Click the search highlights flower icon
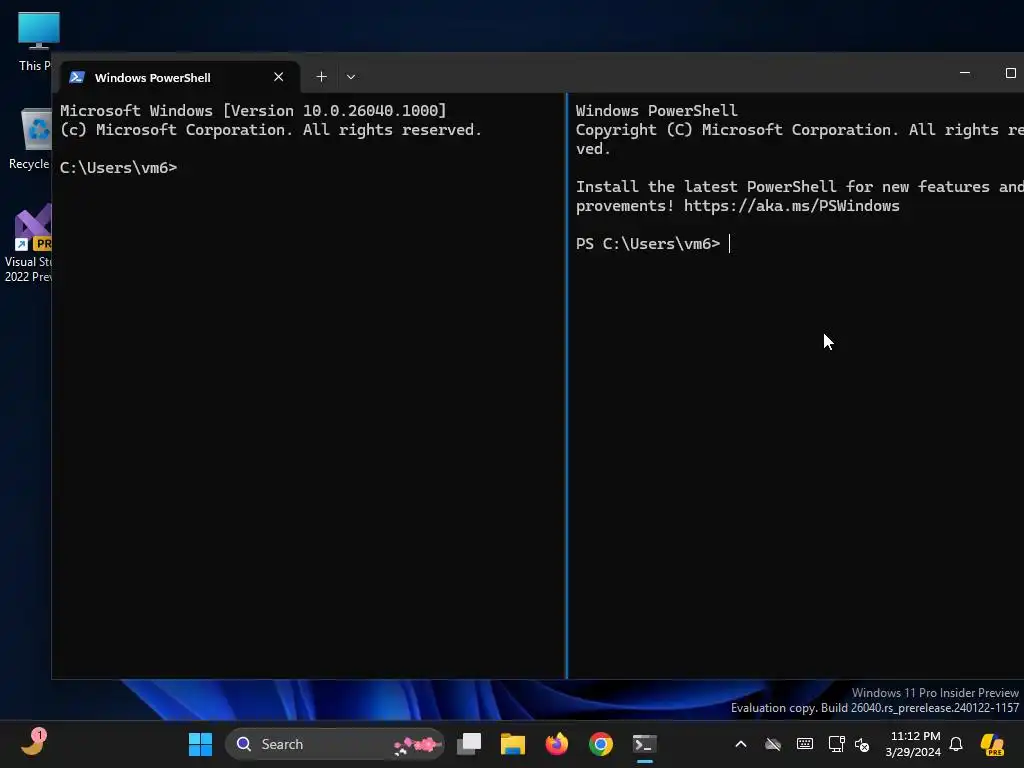This screenshot has height=768, width=1024. coord(418,744)
